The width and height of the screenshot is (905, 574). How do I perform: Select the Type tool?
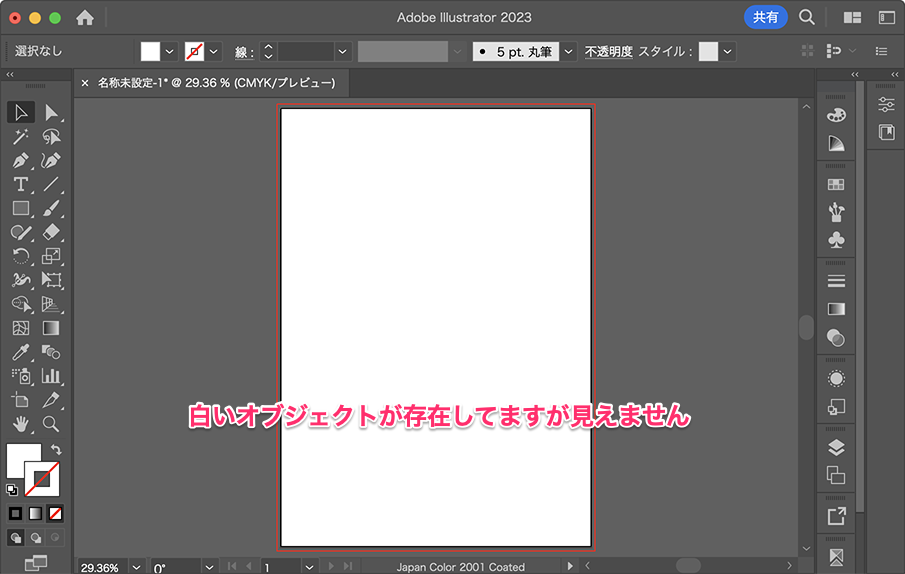20,184
